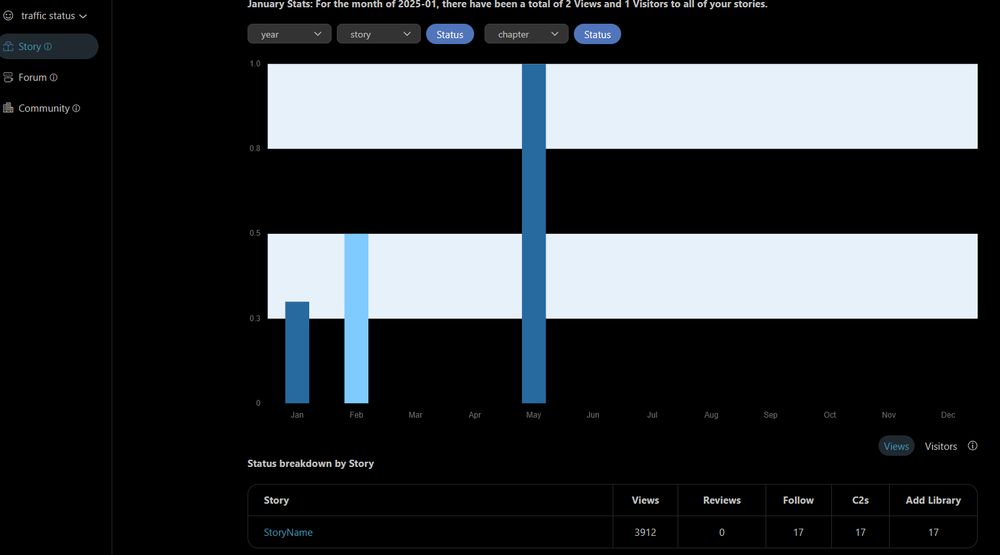Click the Forum icon in sidebar

pos(8,77)
